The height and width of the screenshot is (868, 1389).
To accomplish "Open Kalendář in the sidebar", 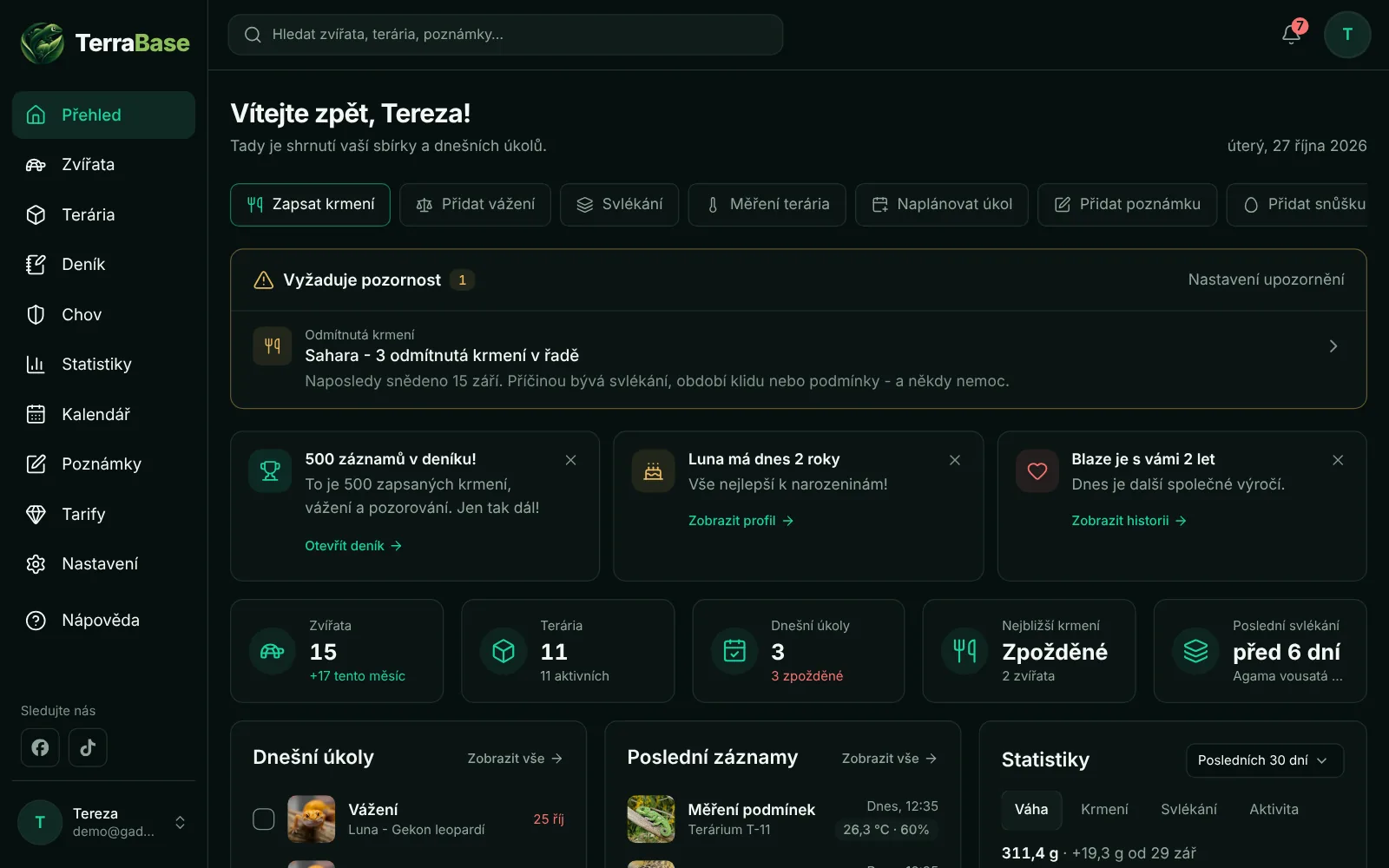I will pos(103,414).
